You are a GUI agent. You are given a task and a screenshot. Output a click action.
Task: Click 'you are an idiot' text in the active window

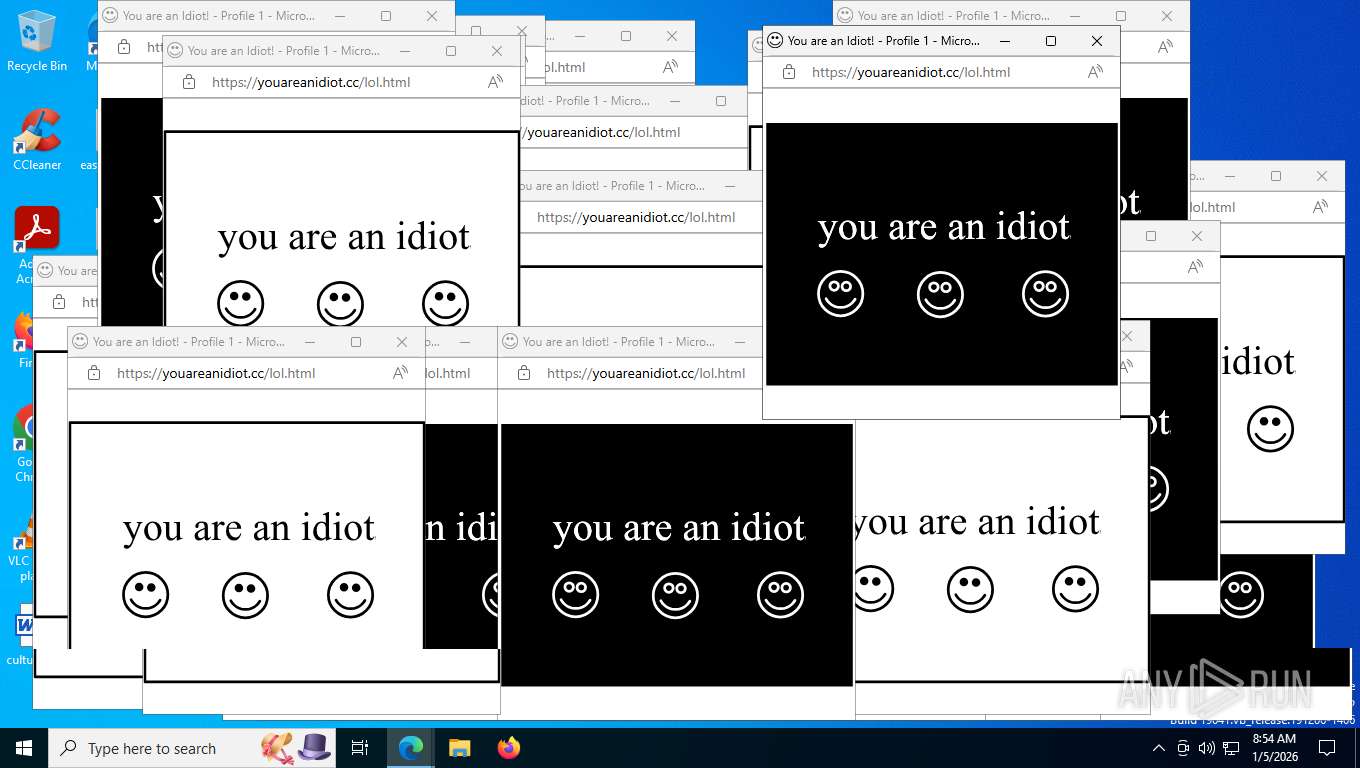pyautogui.click(x=943, y=228)
